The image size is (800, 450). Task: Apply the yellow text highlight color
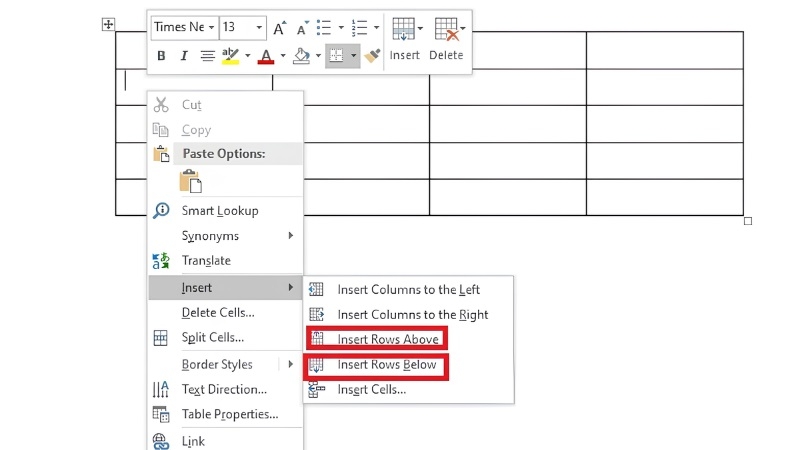[231, 56]
